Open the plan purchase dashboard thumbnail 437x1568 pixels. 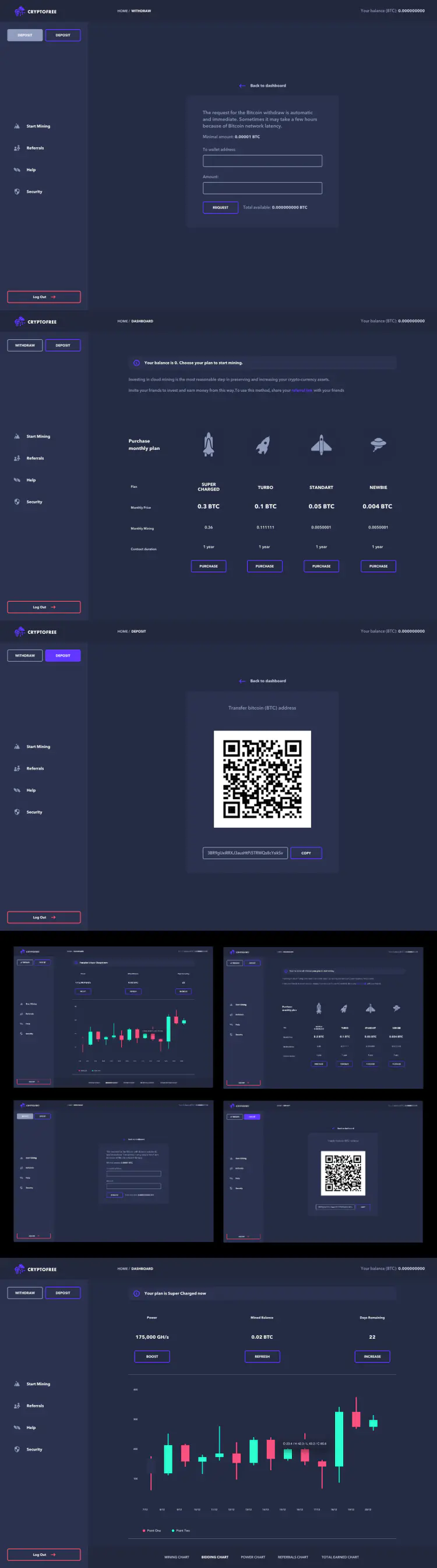pyautogui.click(x=323, y=1018)
